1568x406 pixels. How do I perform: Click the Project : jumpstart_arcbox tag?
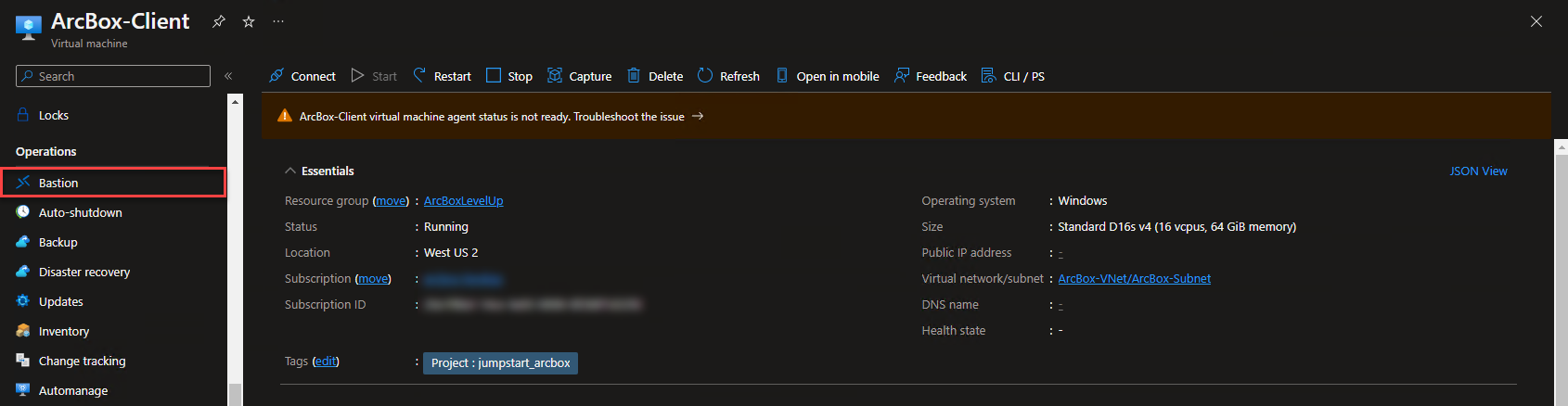tap(500, 362)
